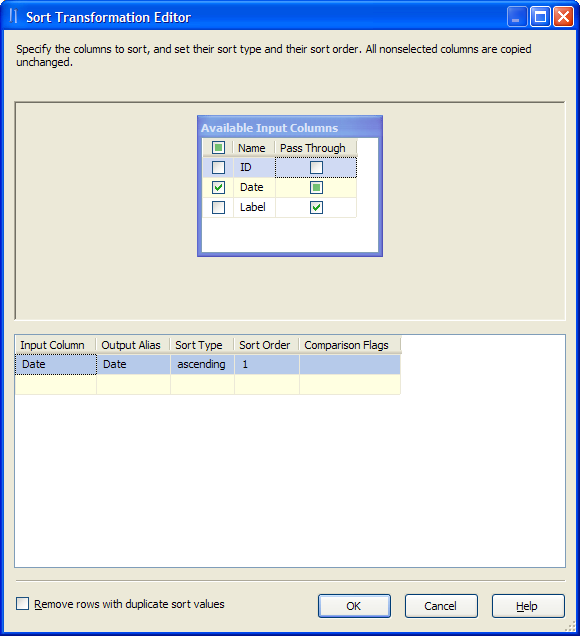Uncheck Pass Through checkbox for Label
The width and height of the screenshot is (580, 636).
316,207
